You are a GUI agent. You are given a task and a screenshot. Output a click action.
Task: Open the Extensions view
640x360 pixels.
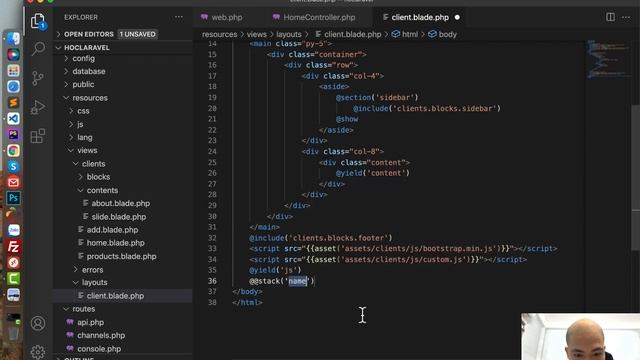(38, 136)
